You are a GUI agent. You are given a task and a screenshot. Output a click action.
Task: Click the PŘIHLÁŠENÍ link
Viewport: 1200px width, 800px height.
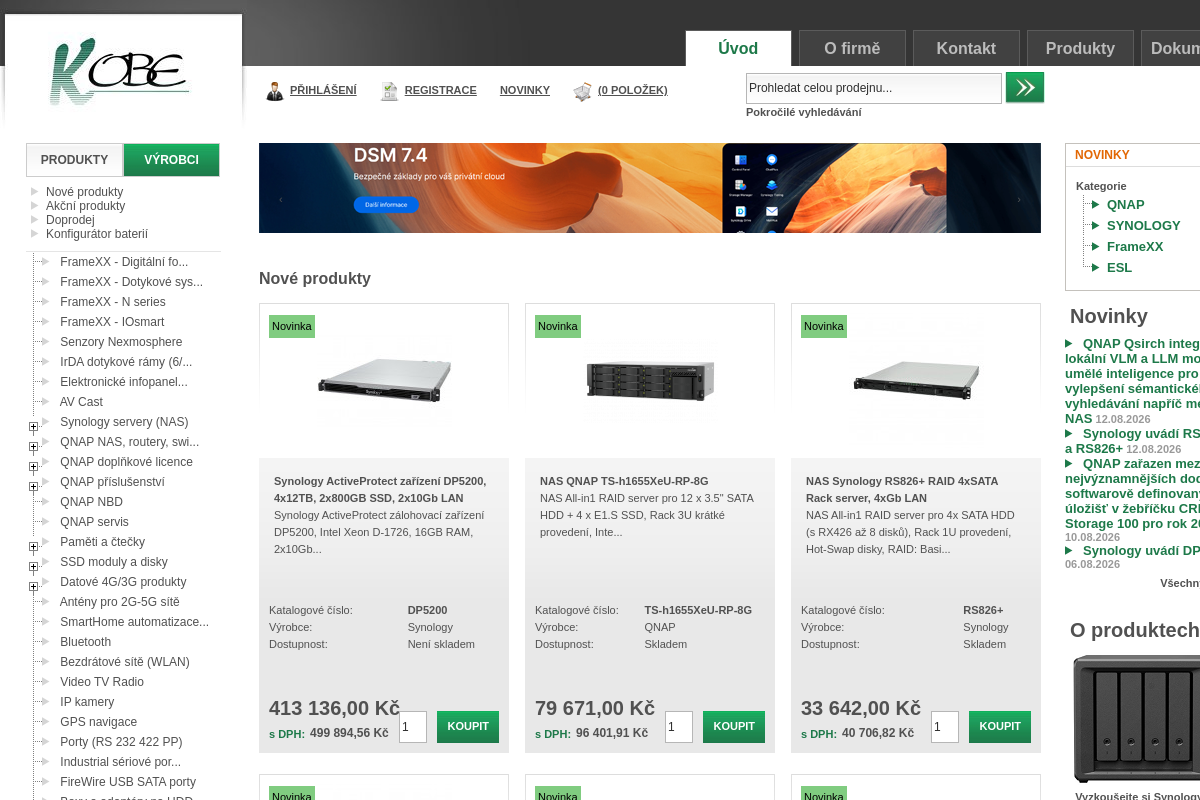[x=323, y=90]
